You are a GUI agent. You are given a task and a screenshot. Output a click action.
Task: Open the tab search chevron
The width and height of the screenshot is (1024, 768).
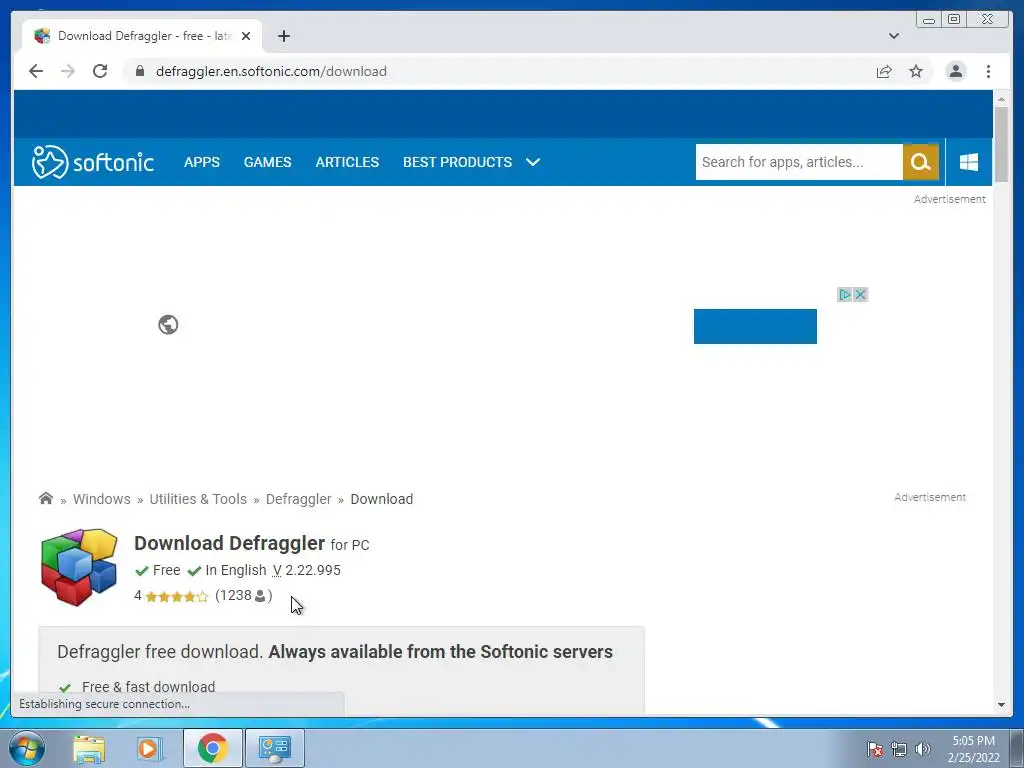(x=894, y=36)
